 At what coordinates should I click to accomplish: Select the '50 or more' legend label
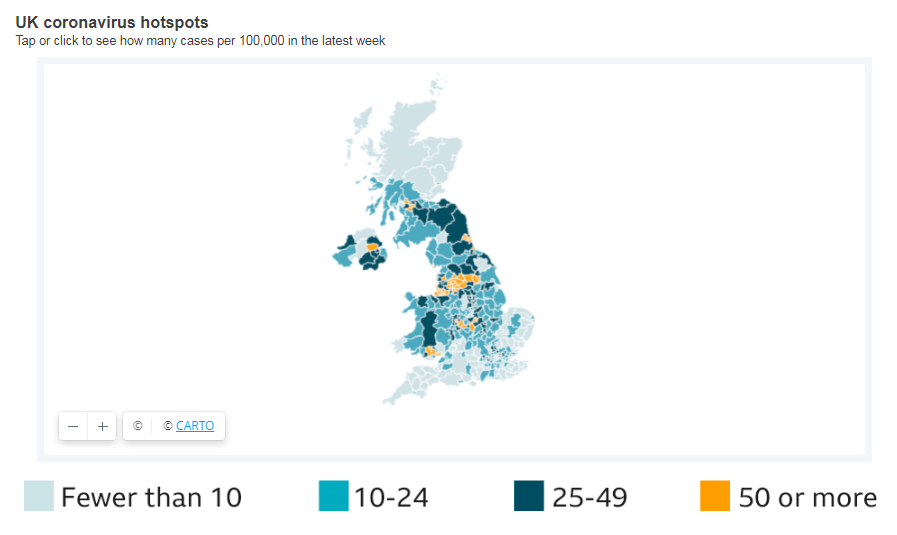[807, 497]
